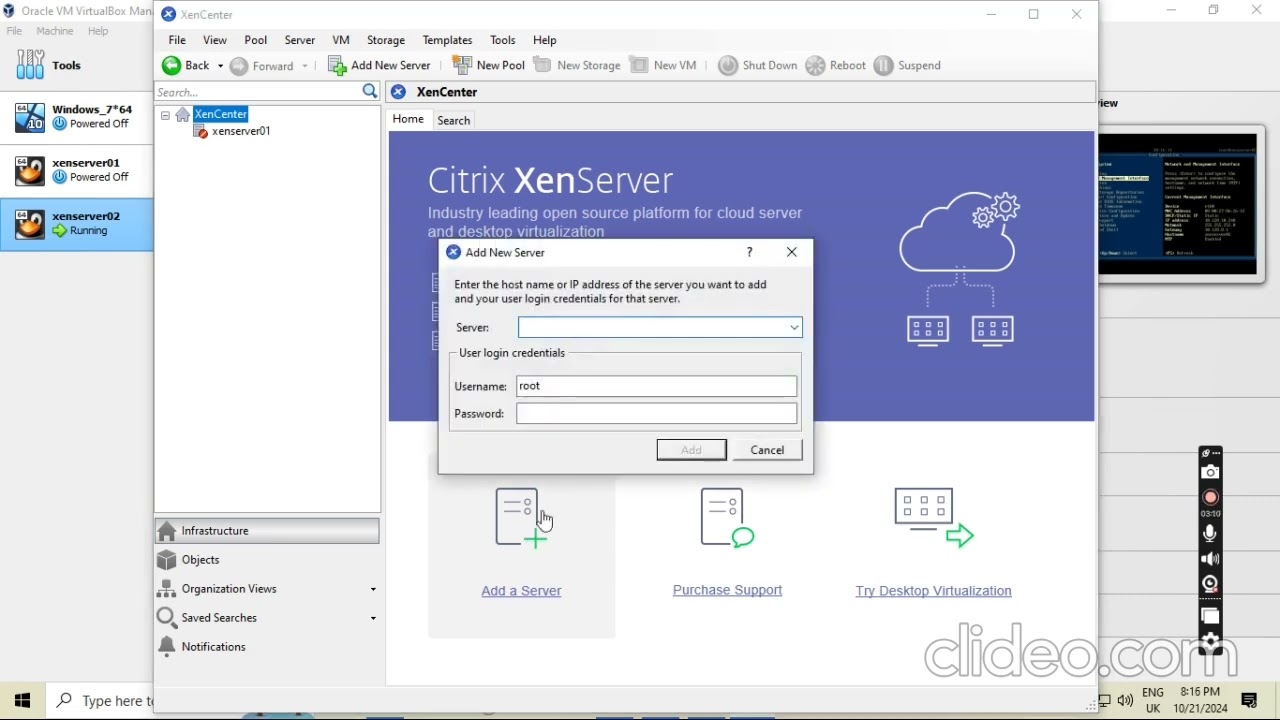This screenshot has width=1280, height=720.
Task: Click the screenshot camera icon in recorder
Action: [x=1211, y=472]
